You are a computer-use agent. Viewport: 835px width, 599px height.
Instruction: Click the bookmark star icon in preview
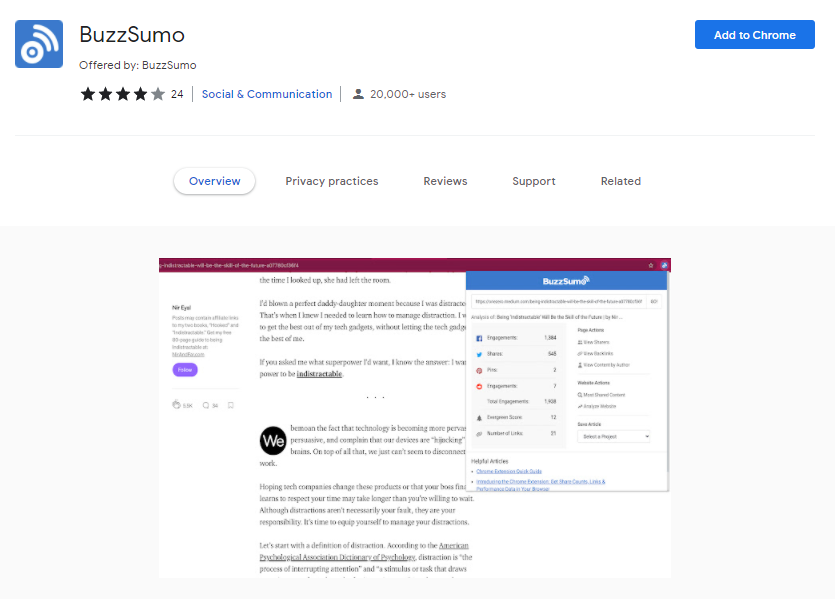coord(651,265)
